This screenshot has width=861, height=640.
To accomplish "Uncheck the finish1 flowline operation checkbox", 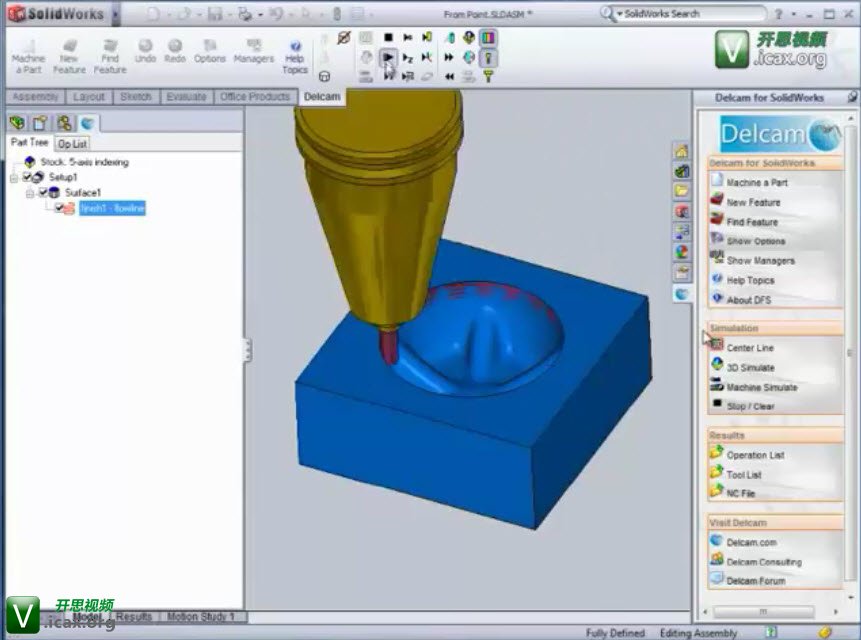I will (x=59, y=207).
